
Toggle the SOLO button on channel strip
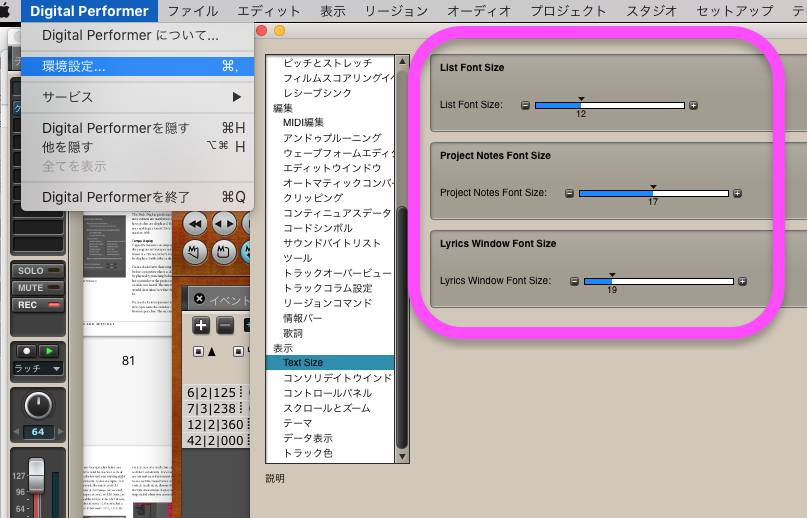coord(38,270)
